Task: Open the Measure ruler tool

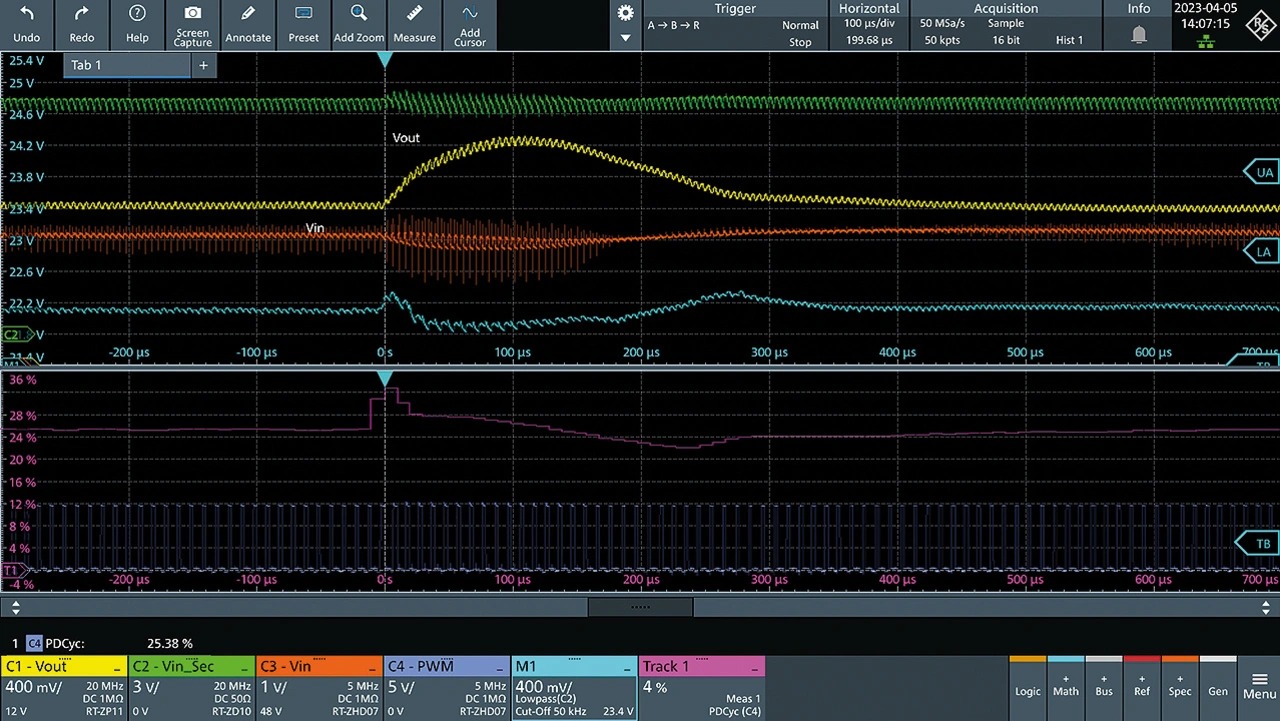Action: (x=414, y=14)
